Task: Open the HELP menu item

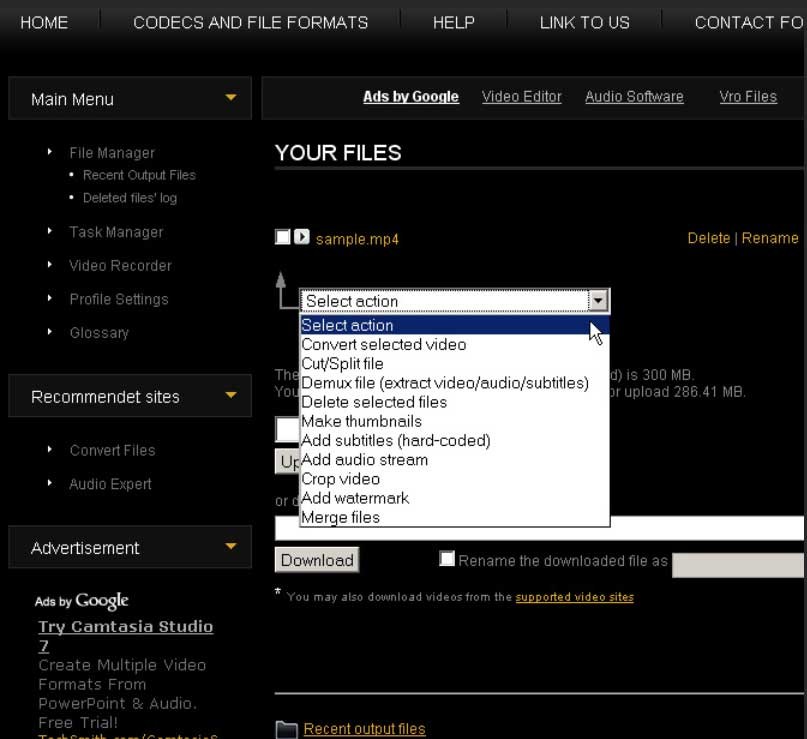Action: [454, 22]
